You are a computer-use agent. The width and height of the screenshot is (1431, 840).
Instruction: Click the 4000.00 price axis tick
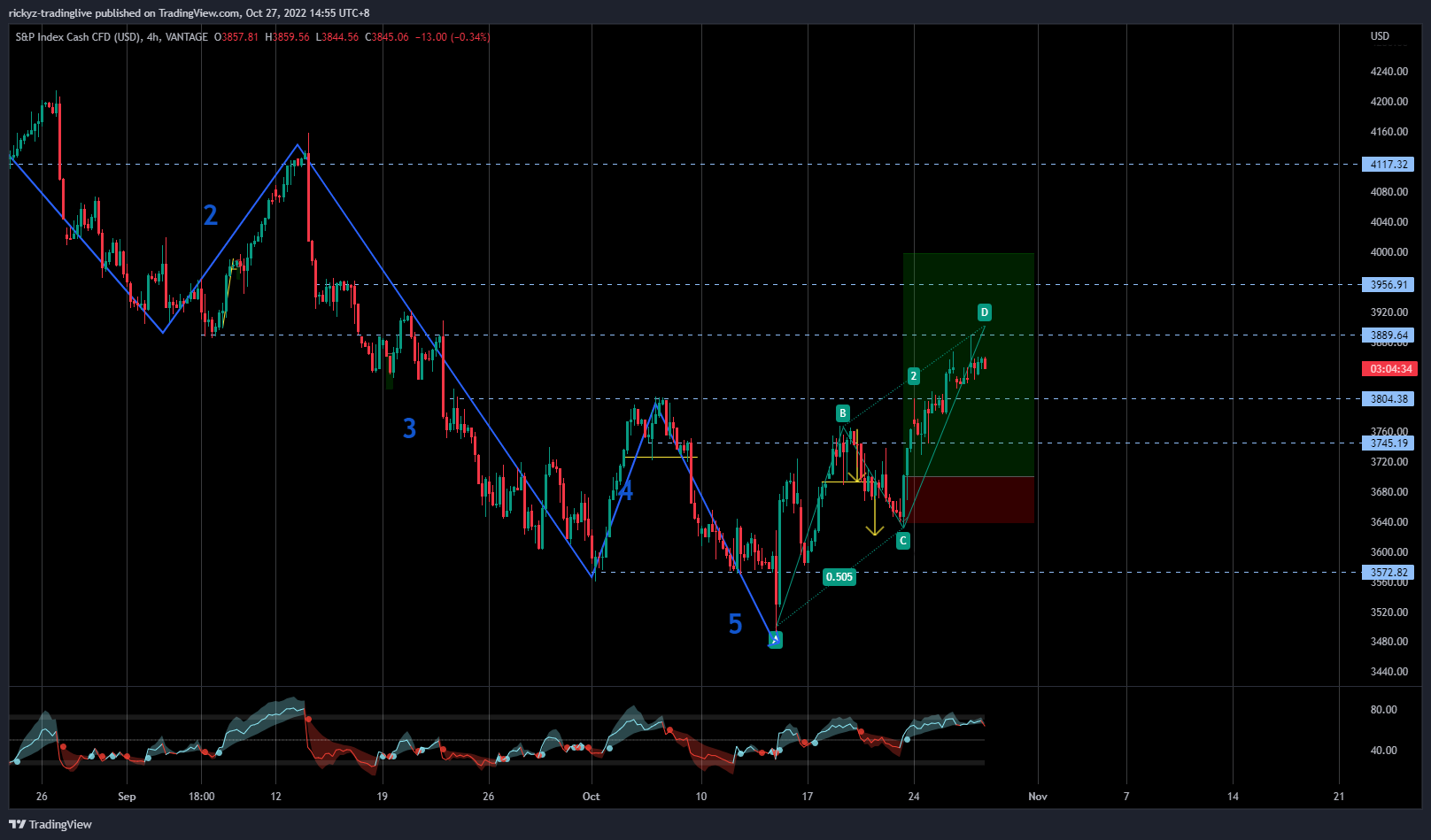pos(1389,252)
